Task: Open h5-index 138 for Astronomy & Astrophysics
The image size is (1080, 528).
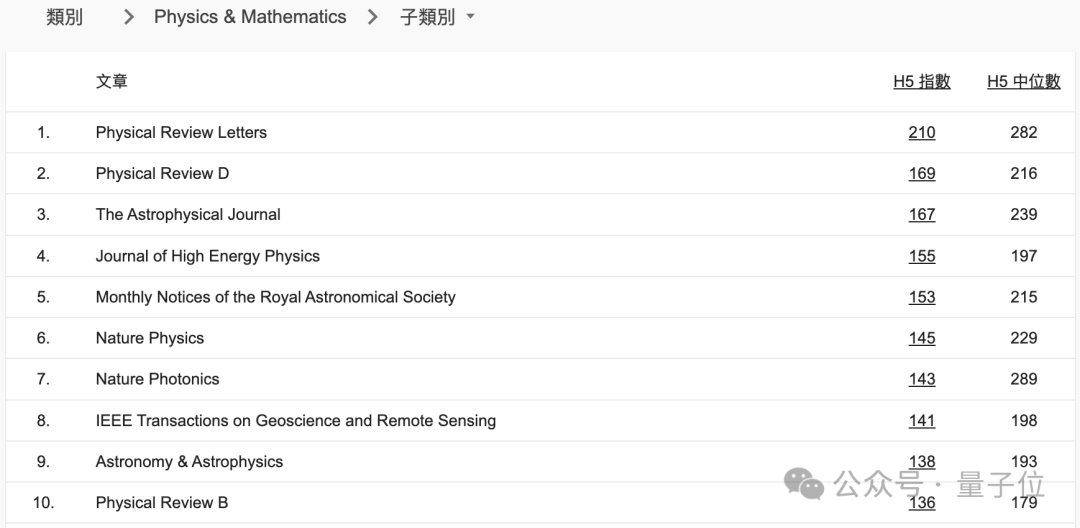Action: pos(922,462)
